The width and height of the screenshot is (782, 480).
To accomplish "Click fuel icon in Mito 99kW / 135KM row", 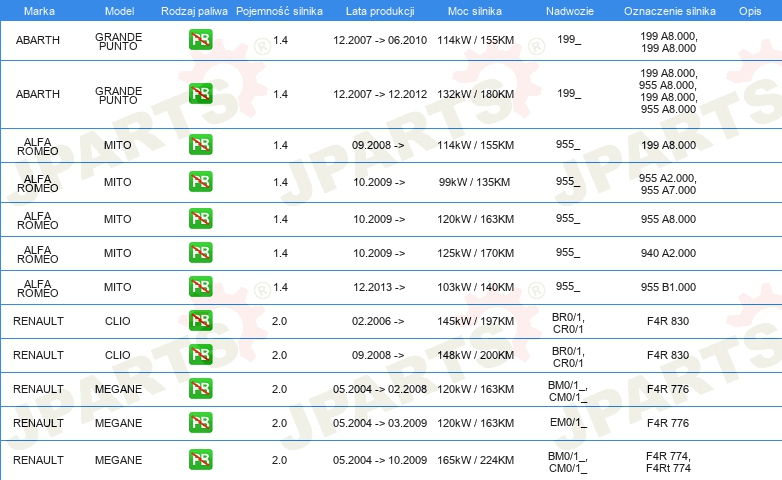I will (x=200, y=182).
